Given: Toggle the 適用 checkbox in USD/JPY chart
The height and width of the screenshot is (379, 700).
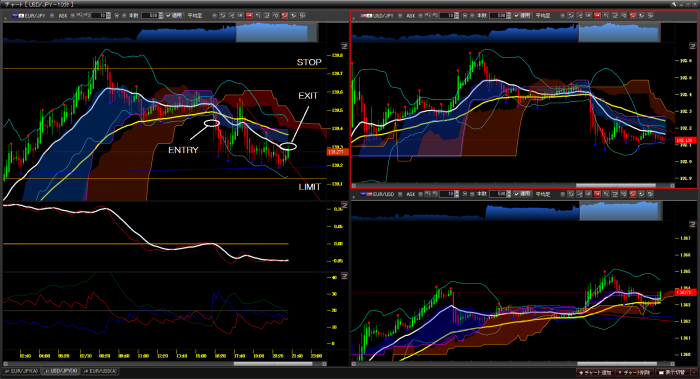Looking at the screenshot, I should [x=517, y=15].
